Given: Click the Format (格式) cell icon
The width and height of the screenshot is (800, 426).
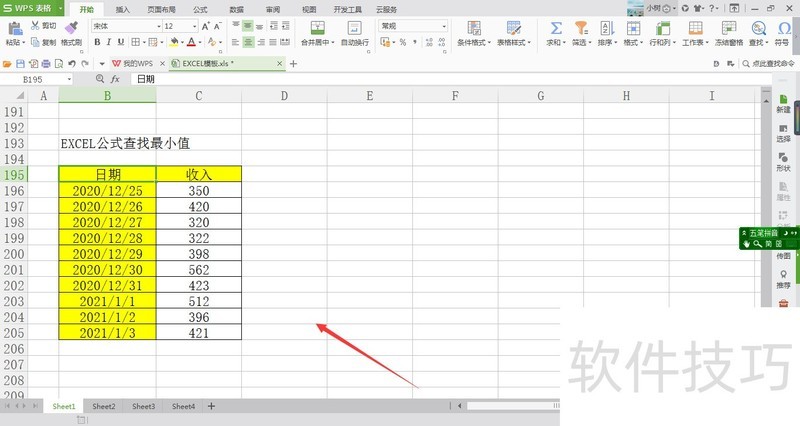Looking at the screenshot, I should coord(633,28).
